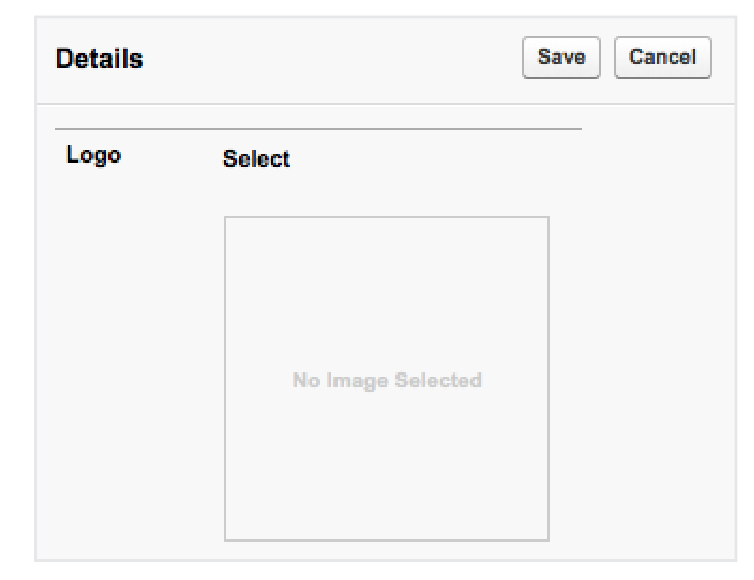Image resolution: width=754 pixels, height=580 pixels.
Task: Choose a logo image via Select
Action: (256, 159)
